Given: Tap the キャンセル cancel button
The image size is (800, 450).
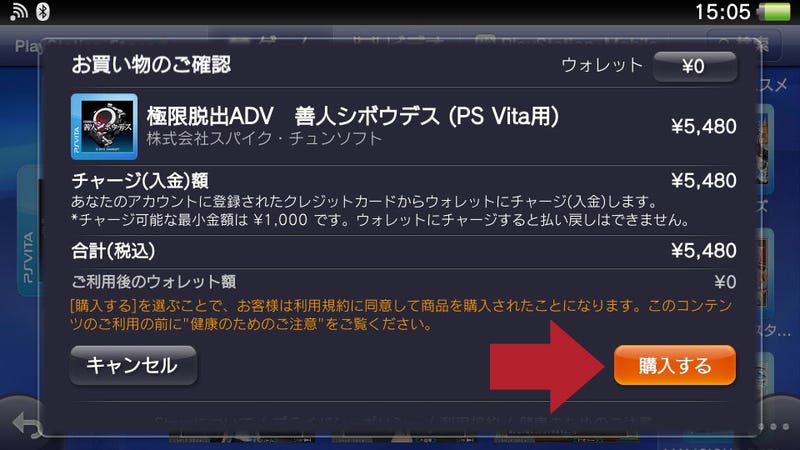Looking at the screenshot, I should click(x=133, y=365).
